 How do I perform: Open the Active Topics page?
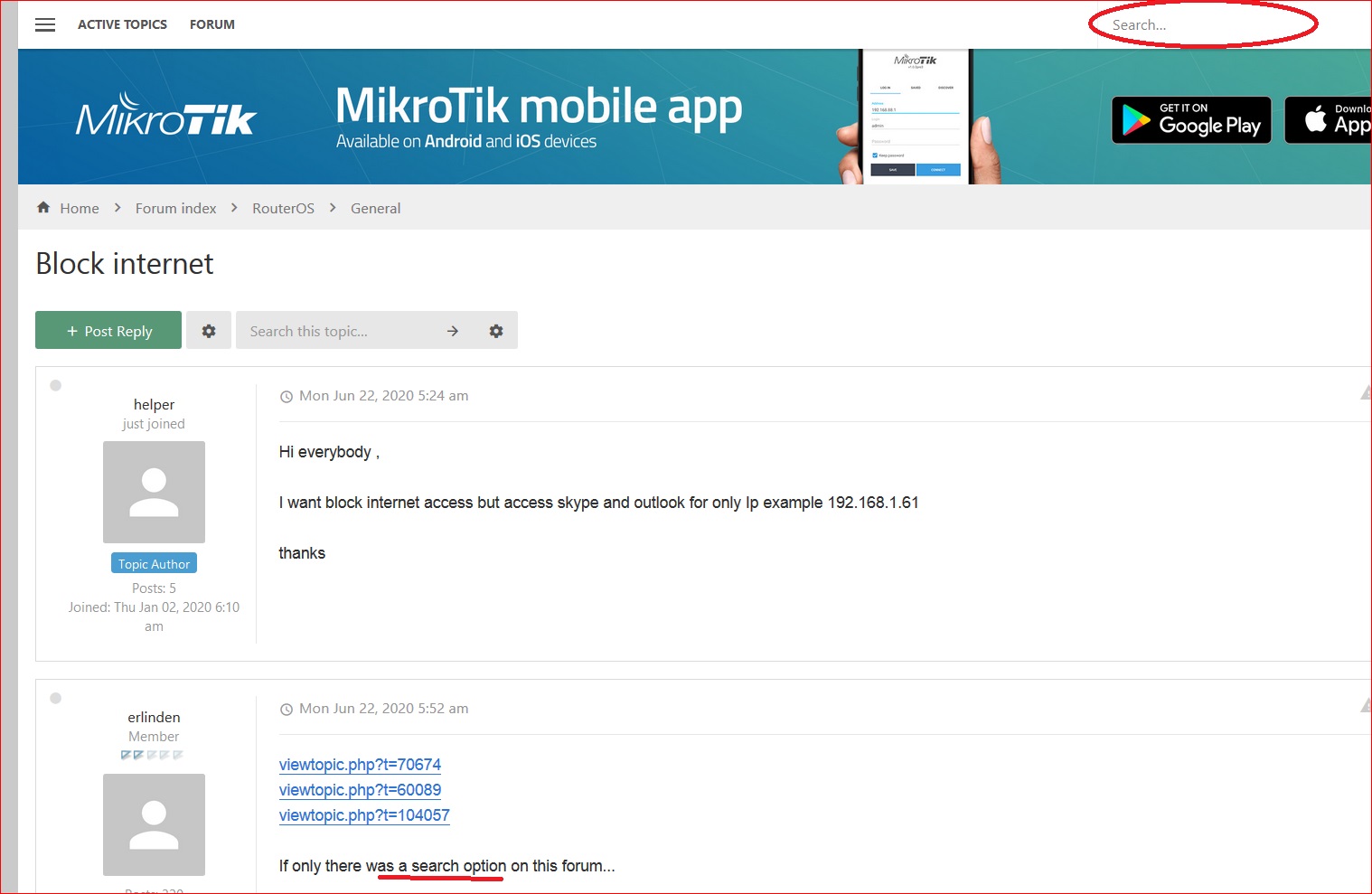pyautogui.click(x=122, y=24)
